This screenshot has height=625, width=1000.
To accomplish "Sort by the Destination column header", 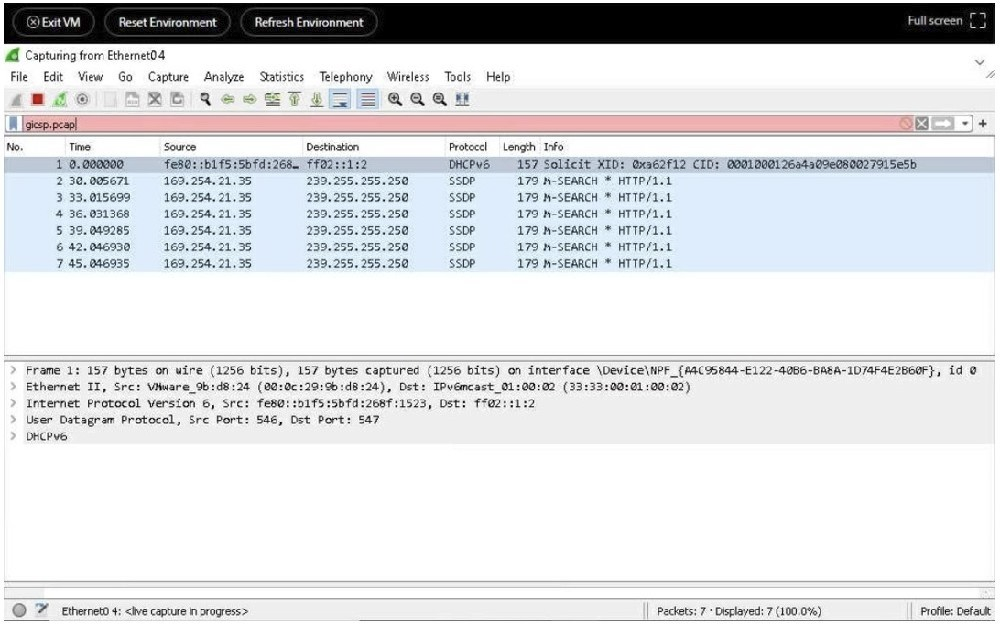I will (373, 147).
